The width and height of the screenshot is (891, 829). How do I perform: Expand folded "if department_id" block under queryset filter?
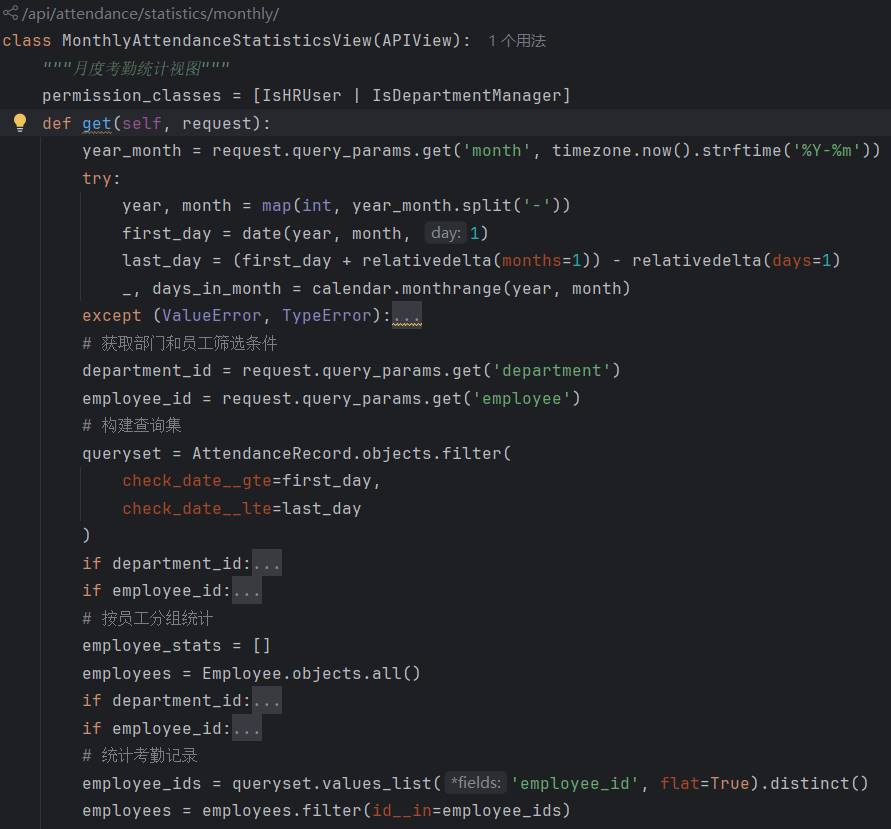[267, 564]
